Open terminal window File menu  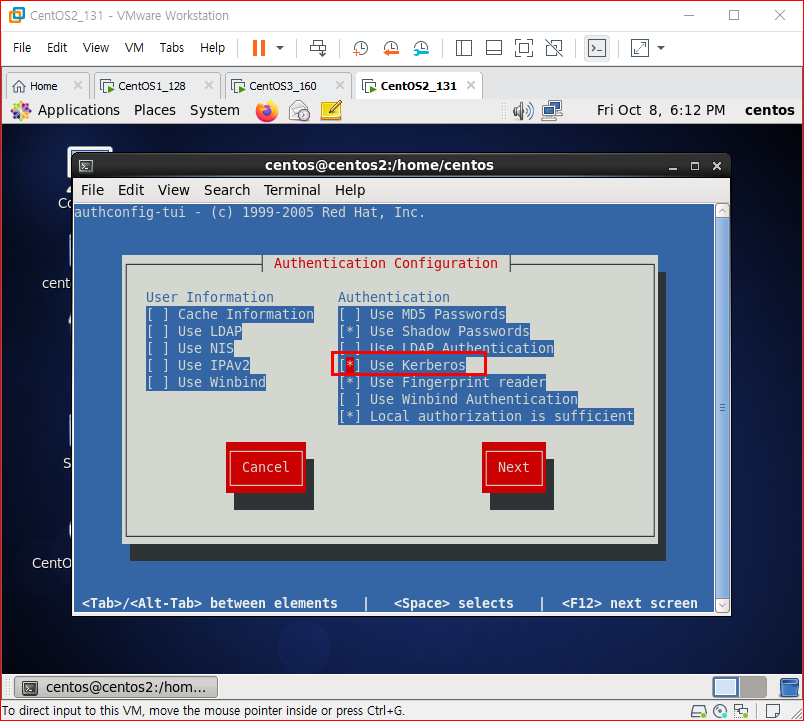(92, 190)
